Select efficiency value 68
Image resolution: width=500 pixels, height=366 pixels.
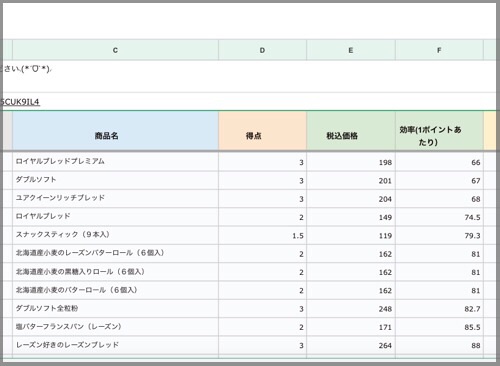[439, 199]
